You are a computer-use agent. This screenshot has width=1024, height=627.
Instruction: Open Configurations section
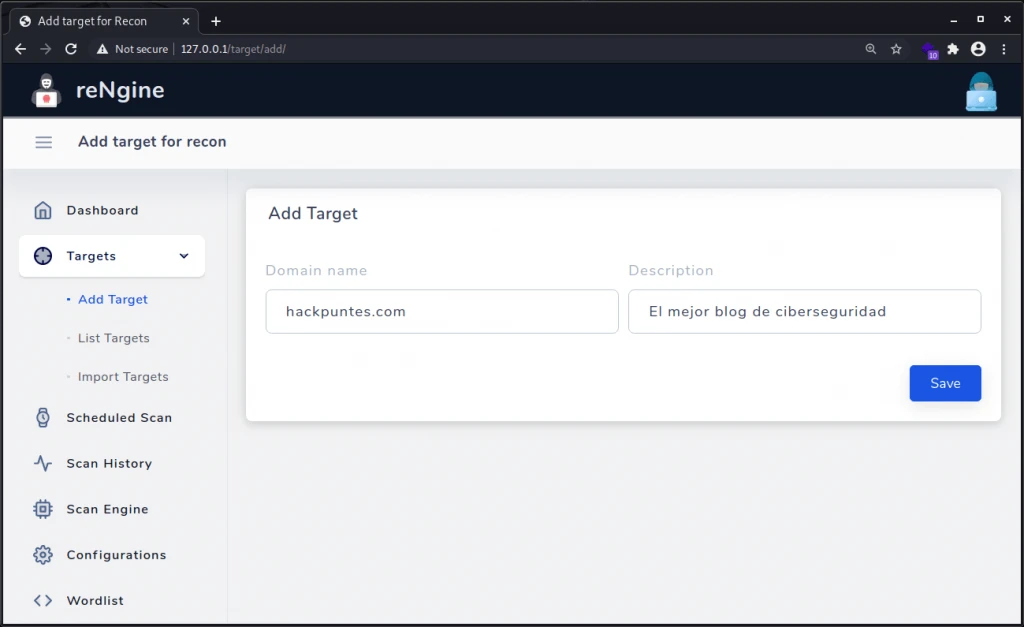tap(116, 555)
